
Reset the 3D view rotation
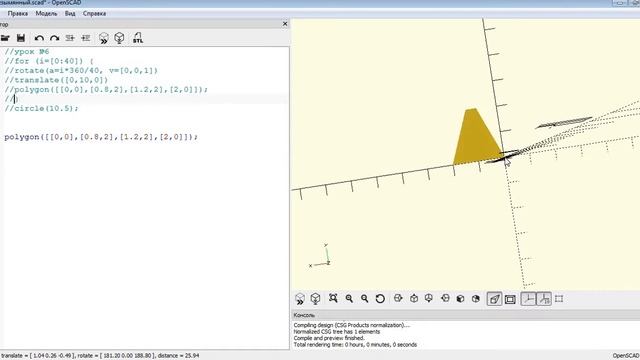tap(380, 299)
